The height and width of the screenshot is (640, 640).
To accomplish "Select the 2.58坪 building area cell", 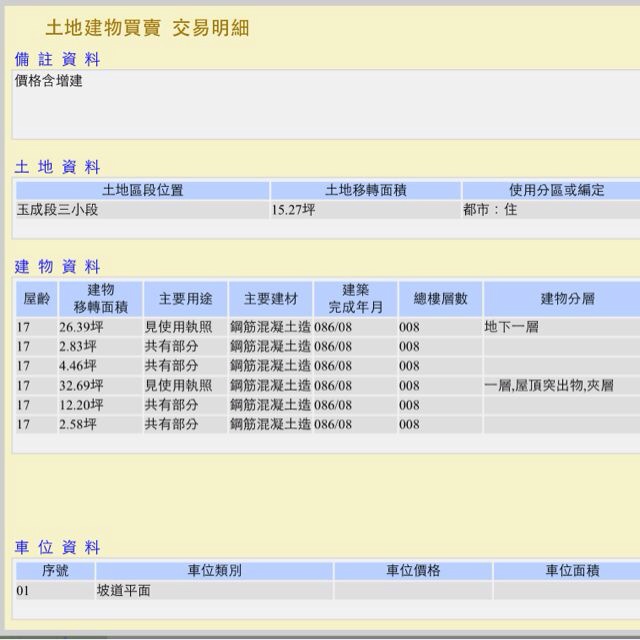I will [101, 424].
